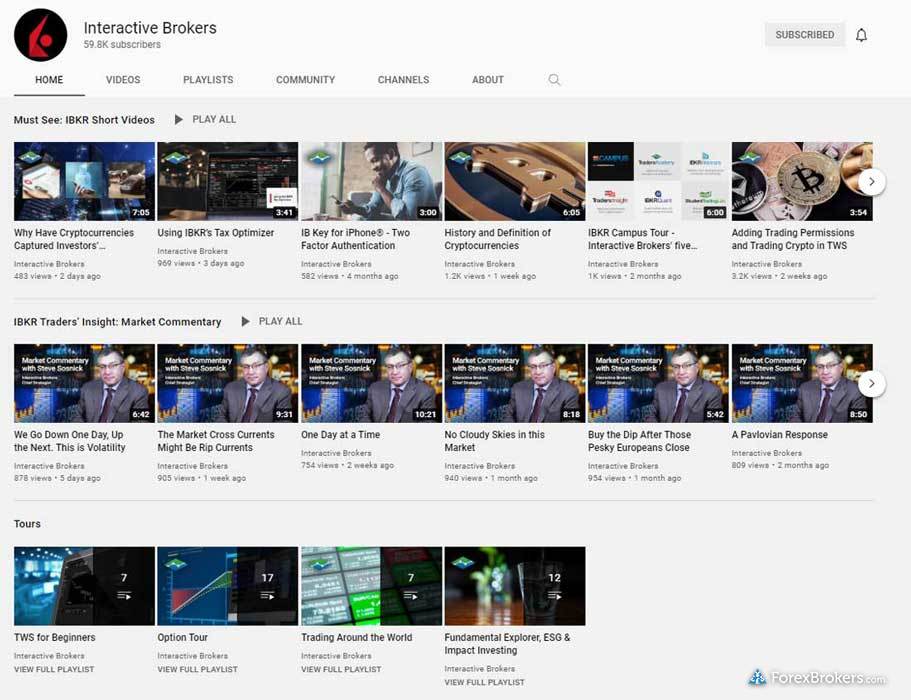Open IBKR Campus Tour video thumbnail
Image resolution: width=911 pixels, height=700 pixels.
tap(658, 181)
